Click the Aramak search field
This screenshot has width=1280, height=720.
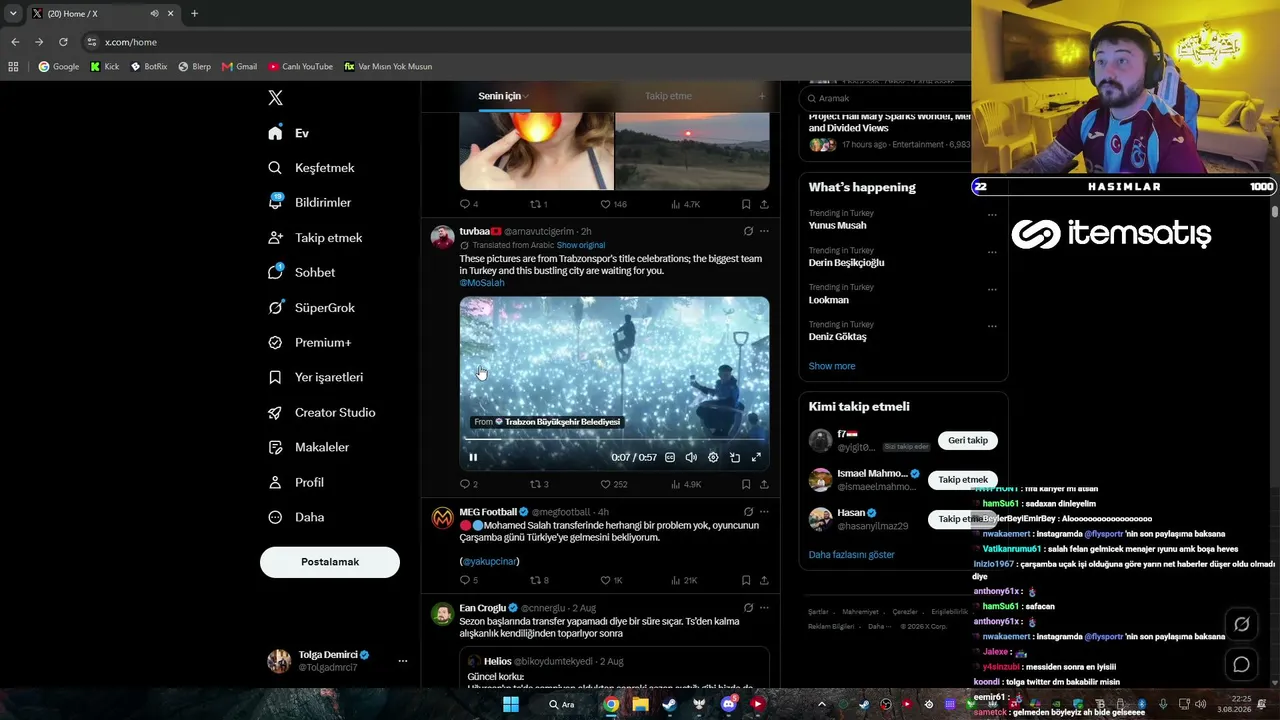(885, 98)
